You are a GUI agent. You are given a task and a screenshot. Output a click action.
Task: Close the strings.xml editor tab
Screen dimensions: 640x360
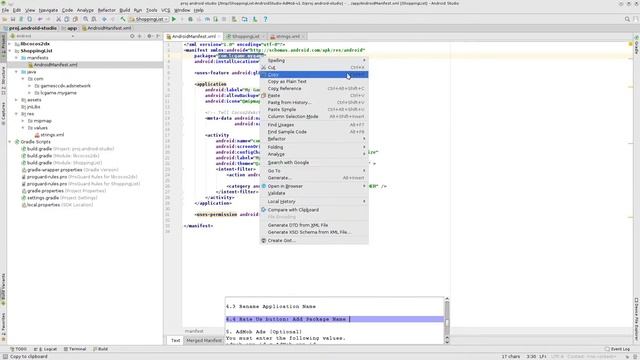[x=303, y=37]
